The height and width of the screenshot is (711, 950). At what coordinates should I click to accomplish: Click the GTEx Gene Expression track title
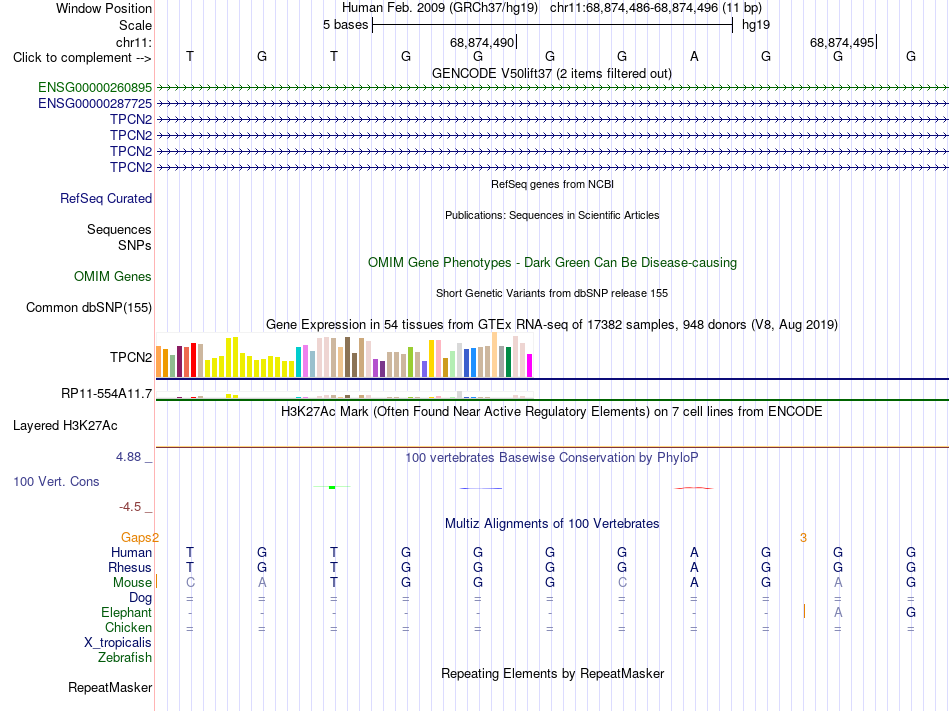pyautogui.click(x=552, y=325)
